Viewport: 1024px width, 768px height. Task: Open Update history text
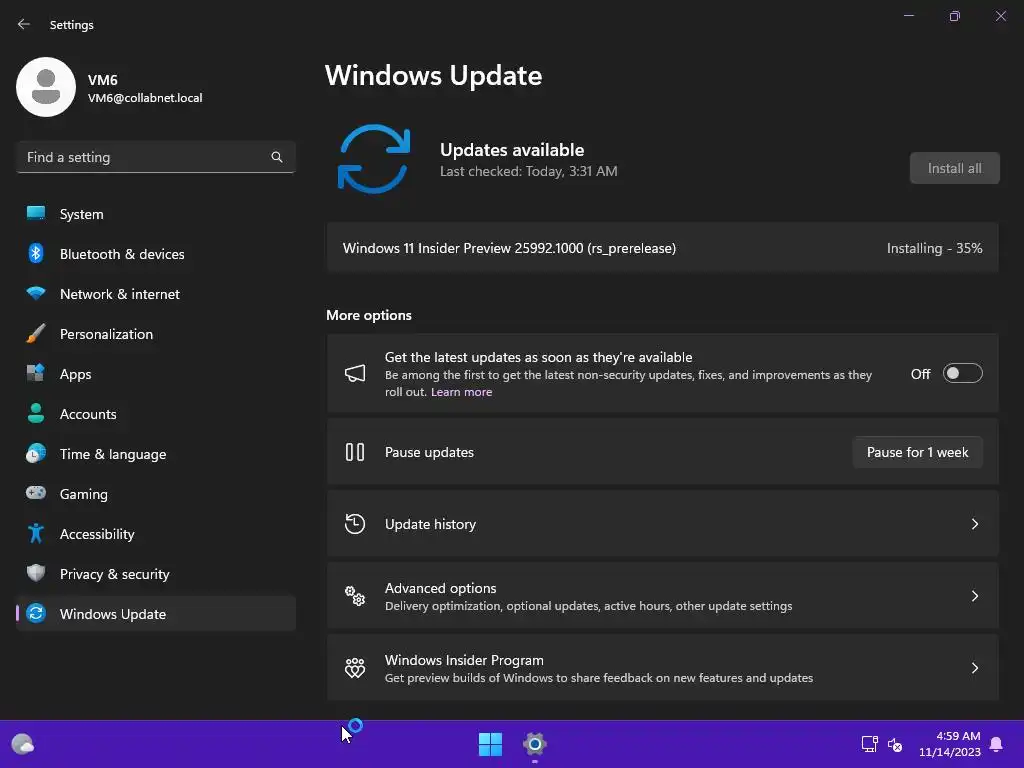click(430, 524)
